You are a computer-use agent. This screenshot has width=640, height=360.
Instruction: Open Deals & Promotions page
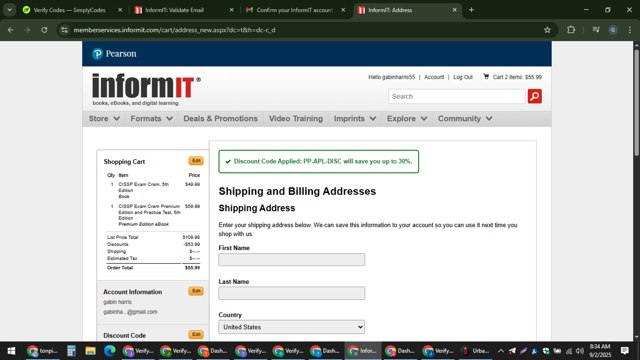220,118
